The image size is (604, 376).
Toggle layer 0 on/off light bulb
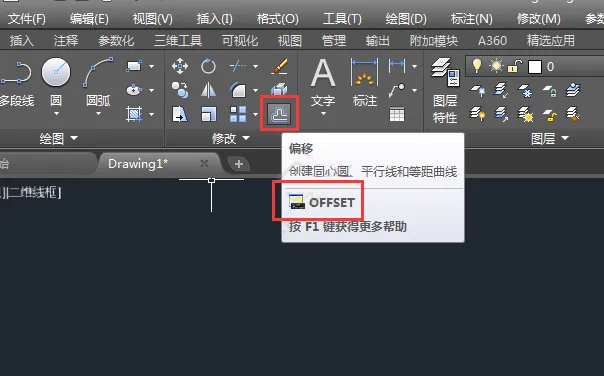(x=477, y=66)
